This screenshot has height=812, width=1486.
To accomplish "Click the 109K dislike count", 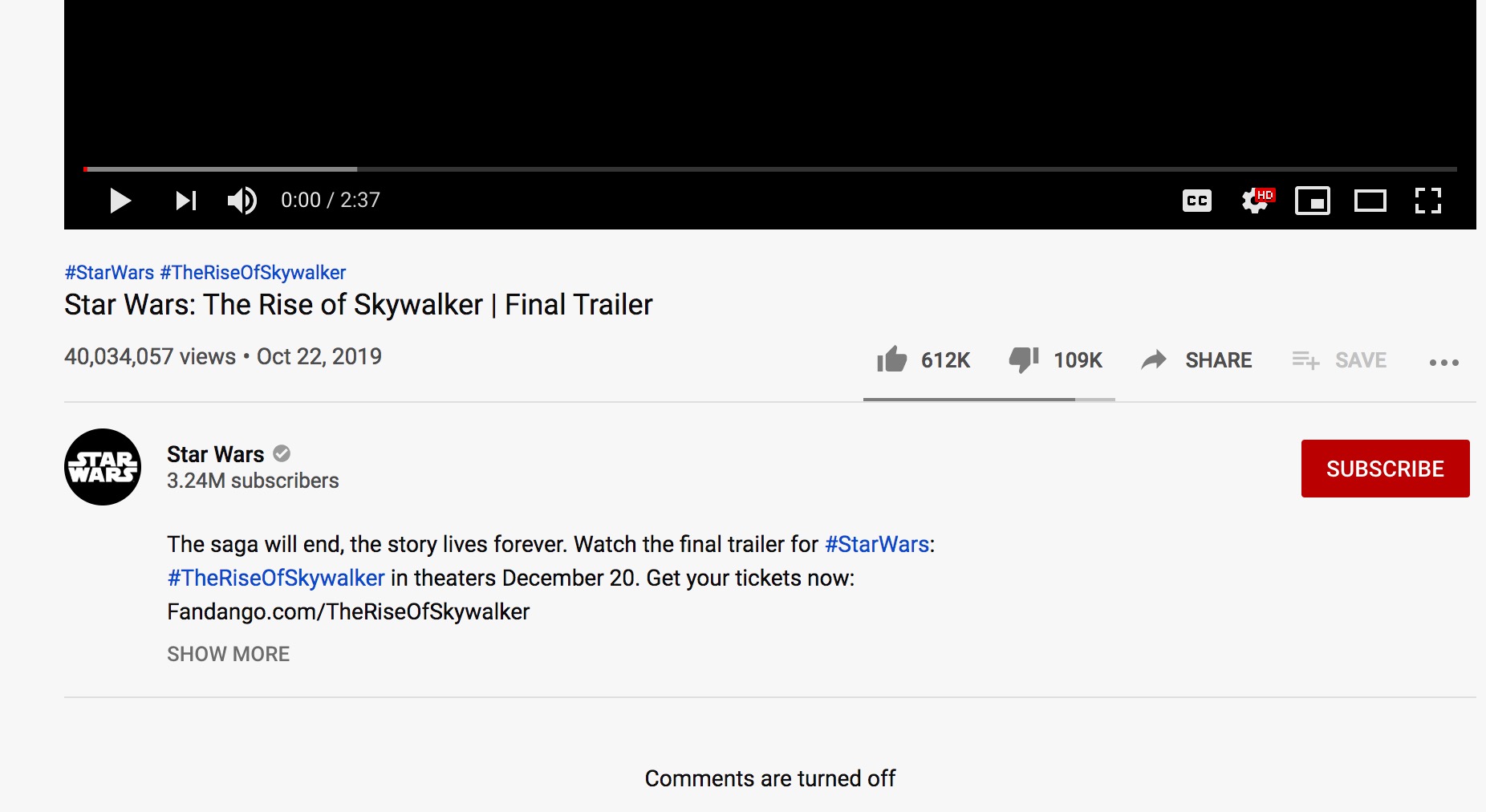I will tap(1078, 360).
